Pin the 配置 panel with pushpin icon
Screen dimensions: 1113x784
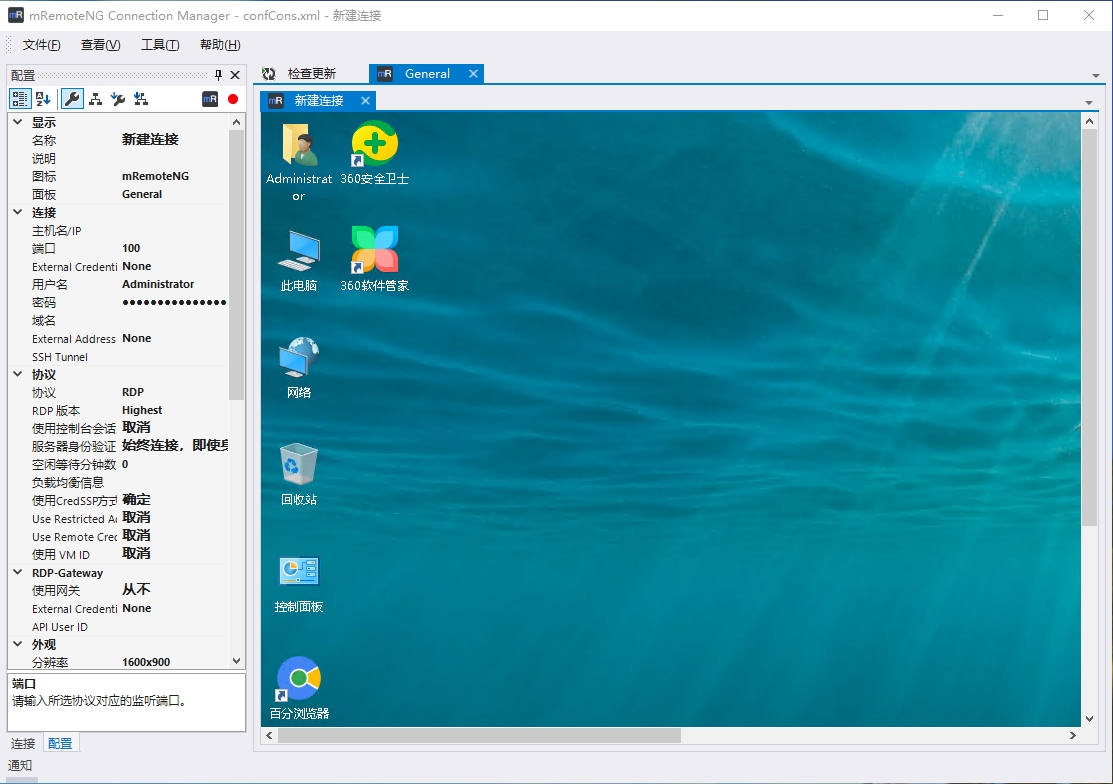pos(219,74)
